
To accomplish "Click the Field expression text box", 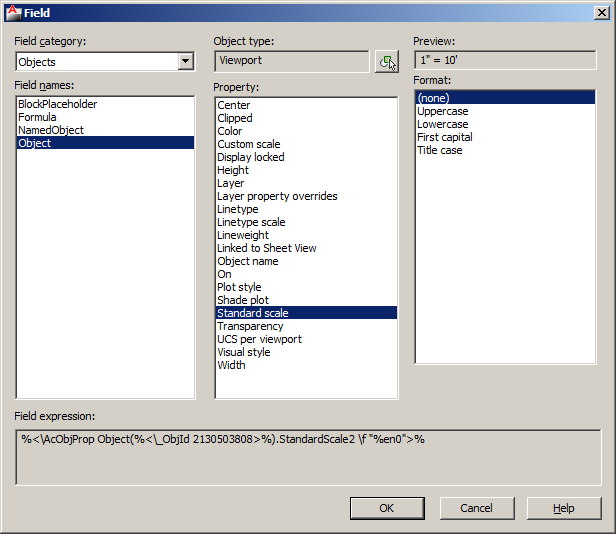I will 308,457.
